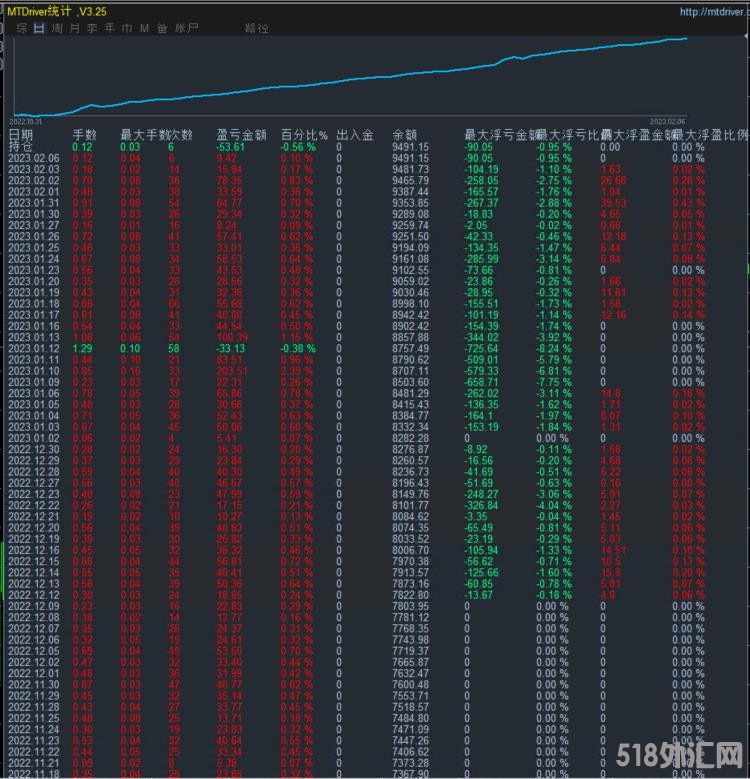Open the 周 weekly statistics tab
The width and height of the screenshot is (750, 779).
coord(57,29)
